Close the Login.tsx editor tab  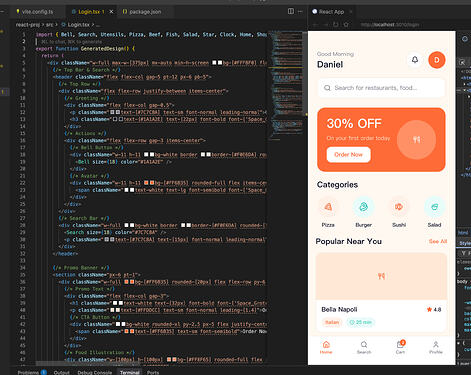111,12
